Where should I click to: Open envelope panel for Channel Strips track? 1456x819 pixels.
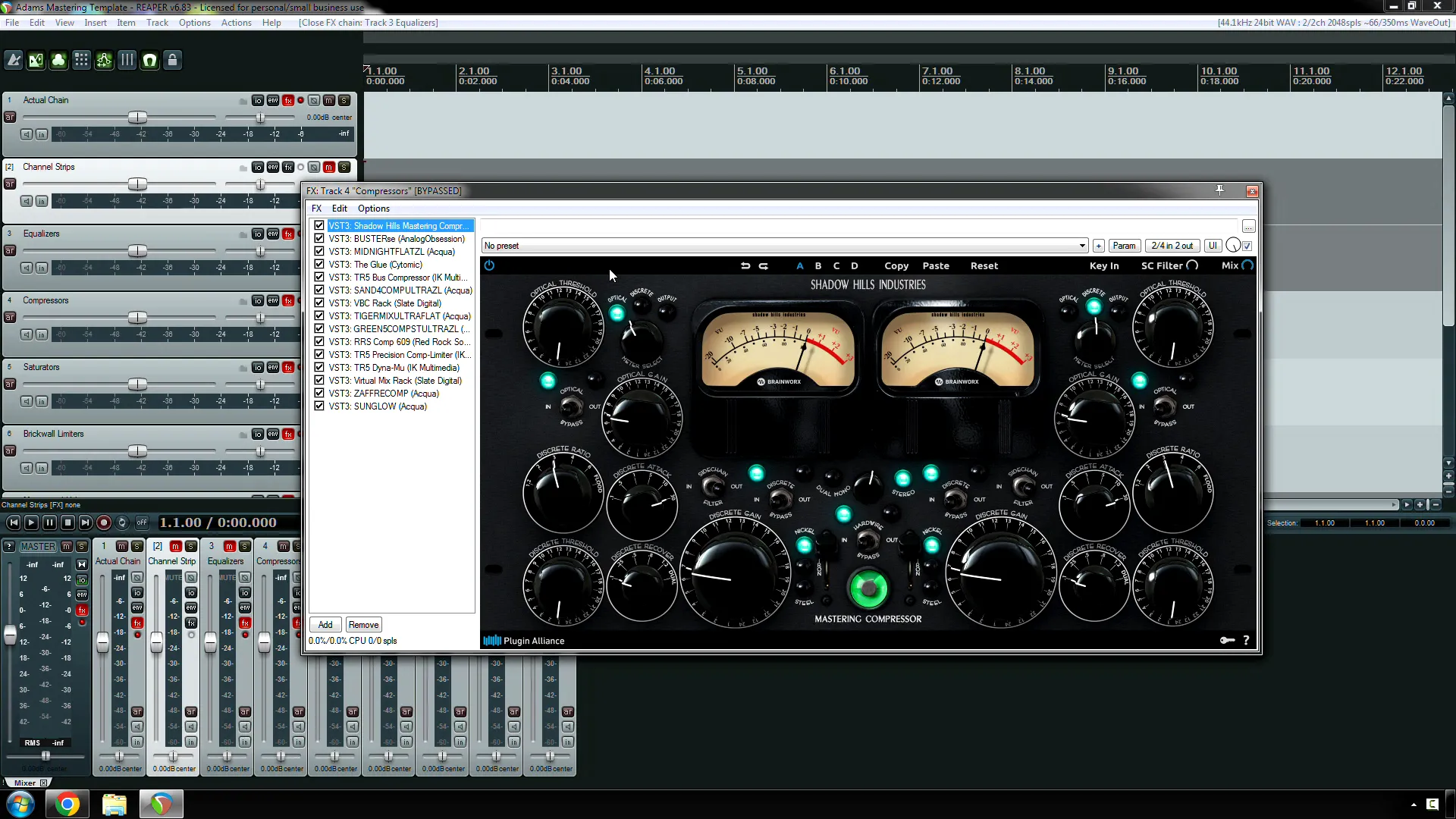[x=273, y=167]
